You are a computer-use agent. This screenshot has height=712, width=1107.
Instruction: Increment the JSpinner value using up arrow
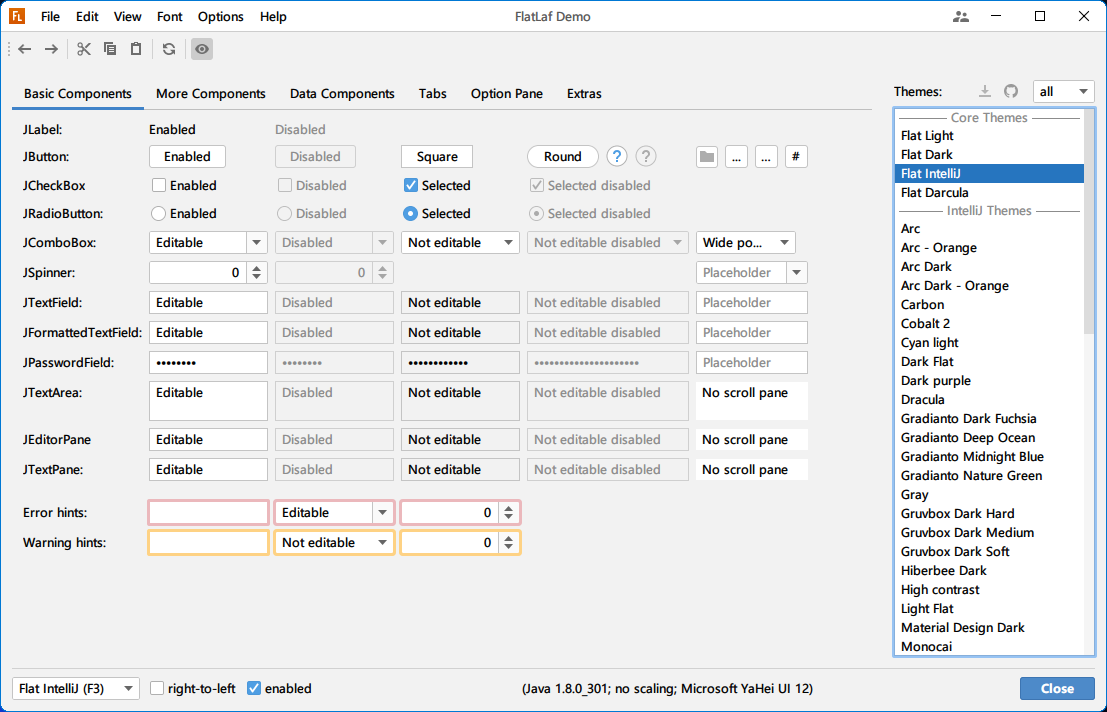[x=257, y=267]
